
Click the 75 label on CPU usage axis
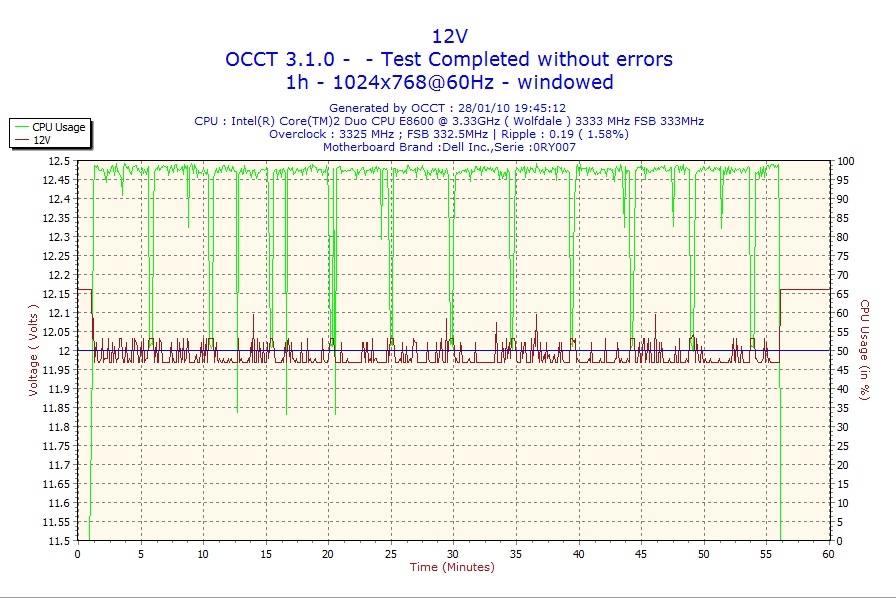(843, 256)
